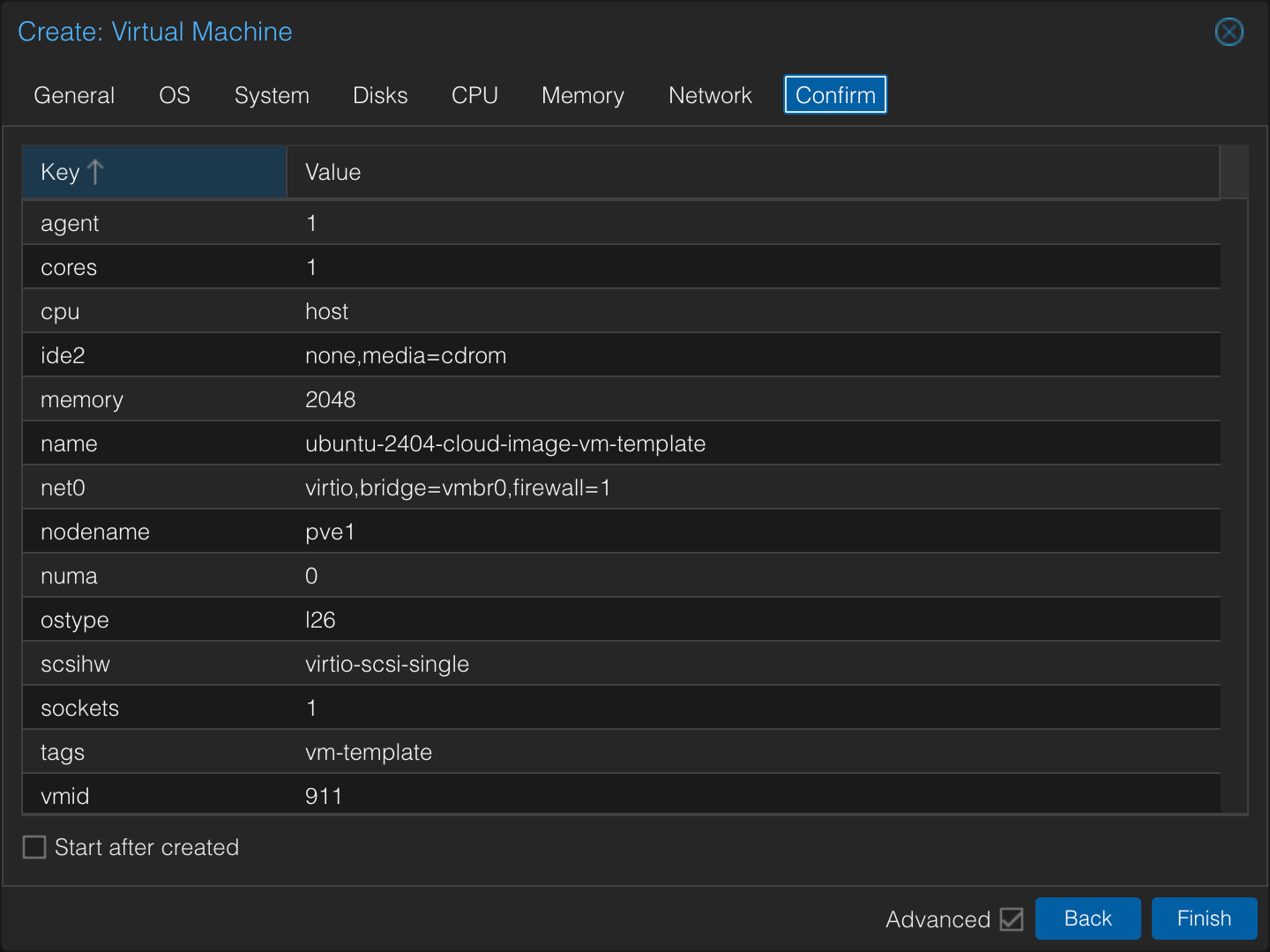
Task: Go to the System tab
Action: tap(272, 95)
